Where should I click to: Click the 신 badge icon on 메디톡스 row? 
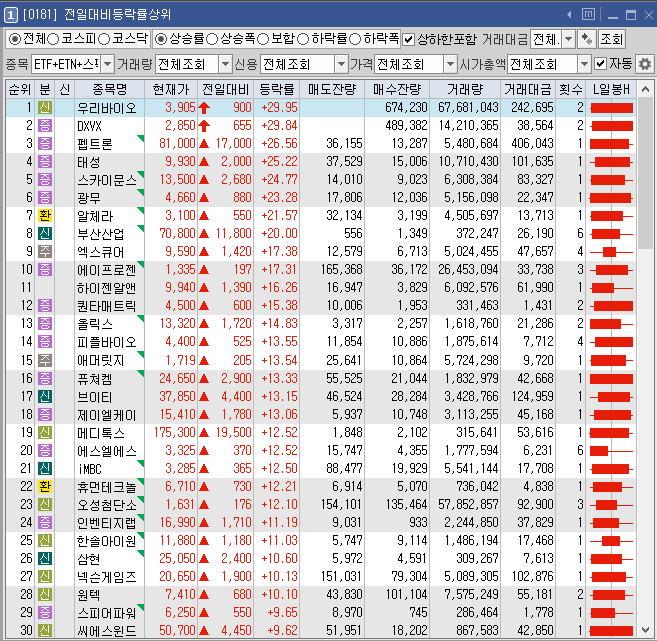tap(45, 432)
